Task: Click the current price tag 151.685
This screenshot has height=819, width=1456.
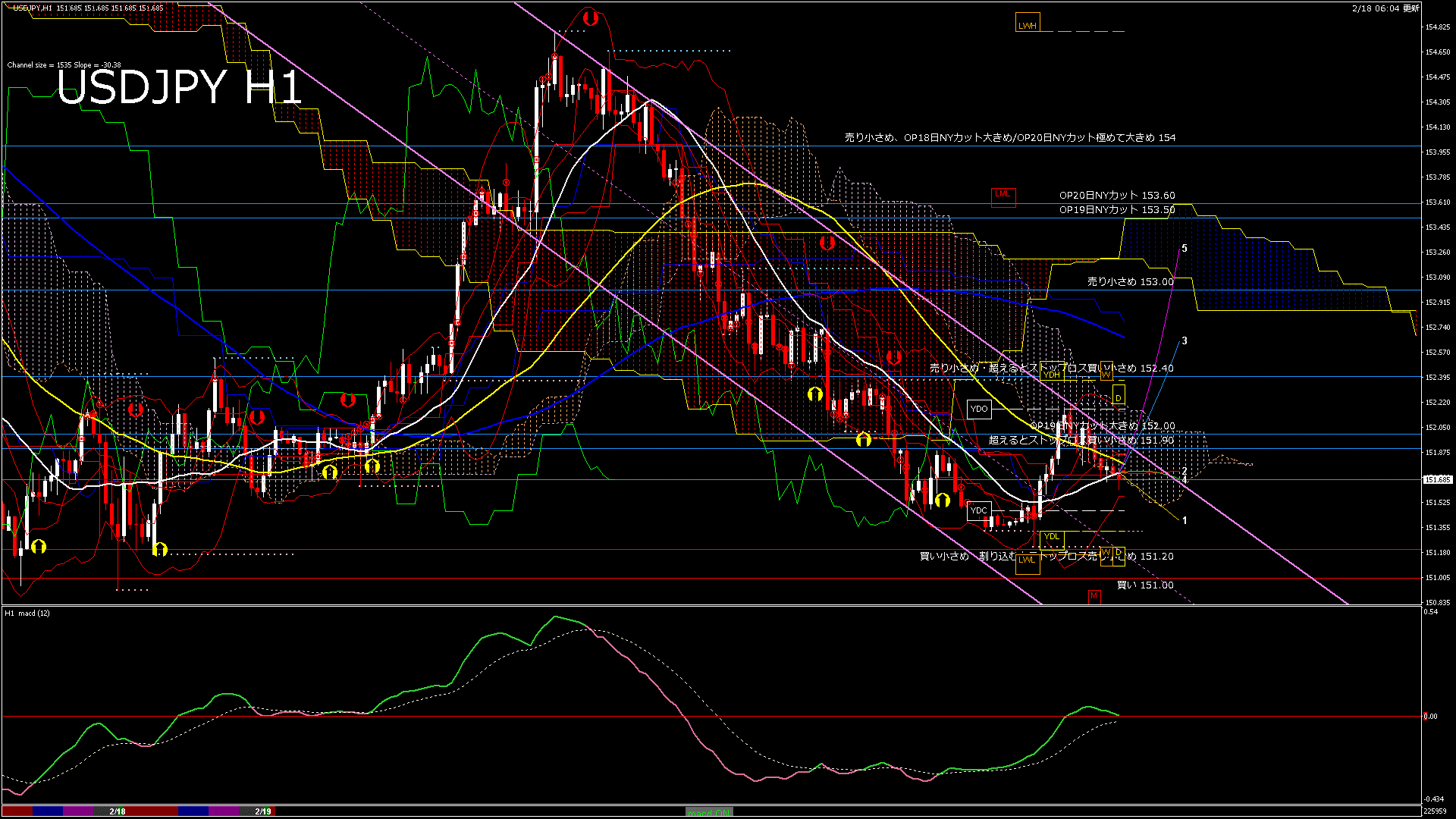Action: point(1437,479)
